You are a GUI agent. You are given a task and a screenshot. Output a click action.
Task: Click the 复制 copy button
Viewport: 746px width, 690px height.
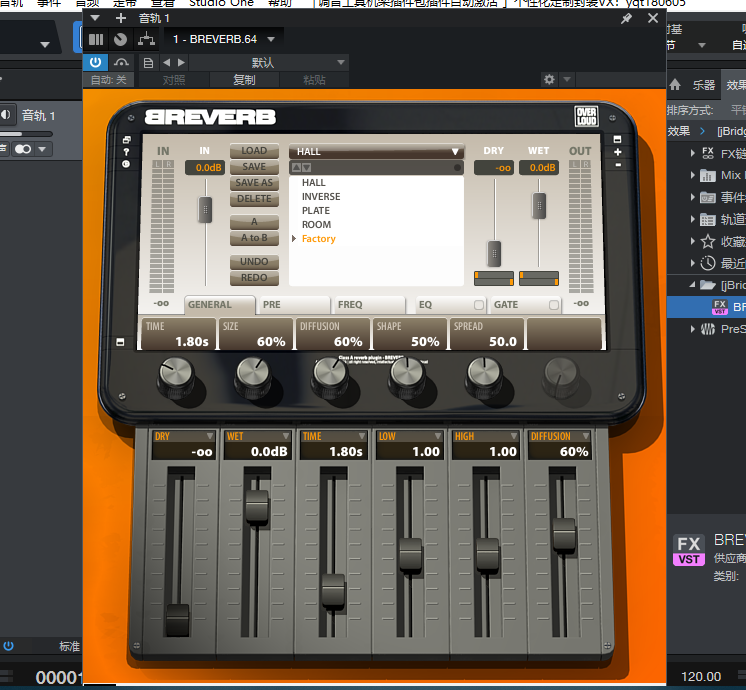click(x=244, y=79)
